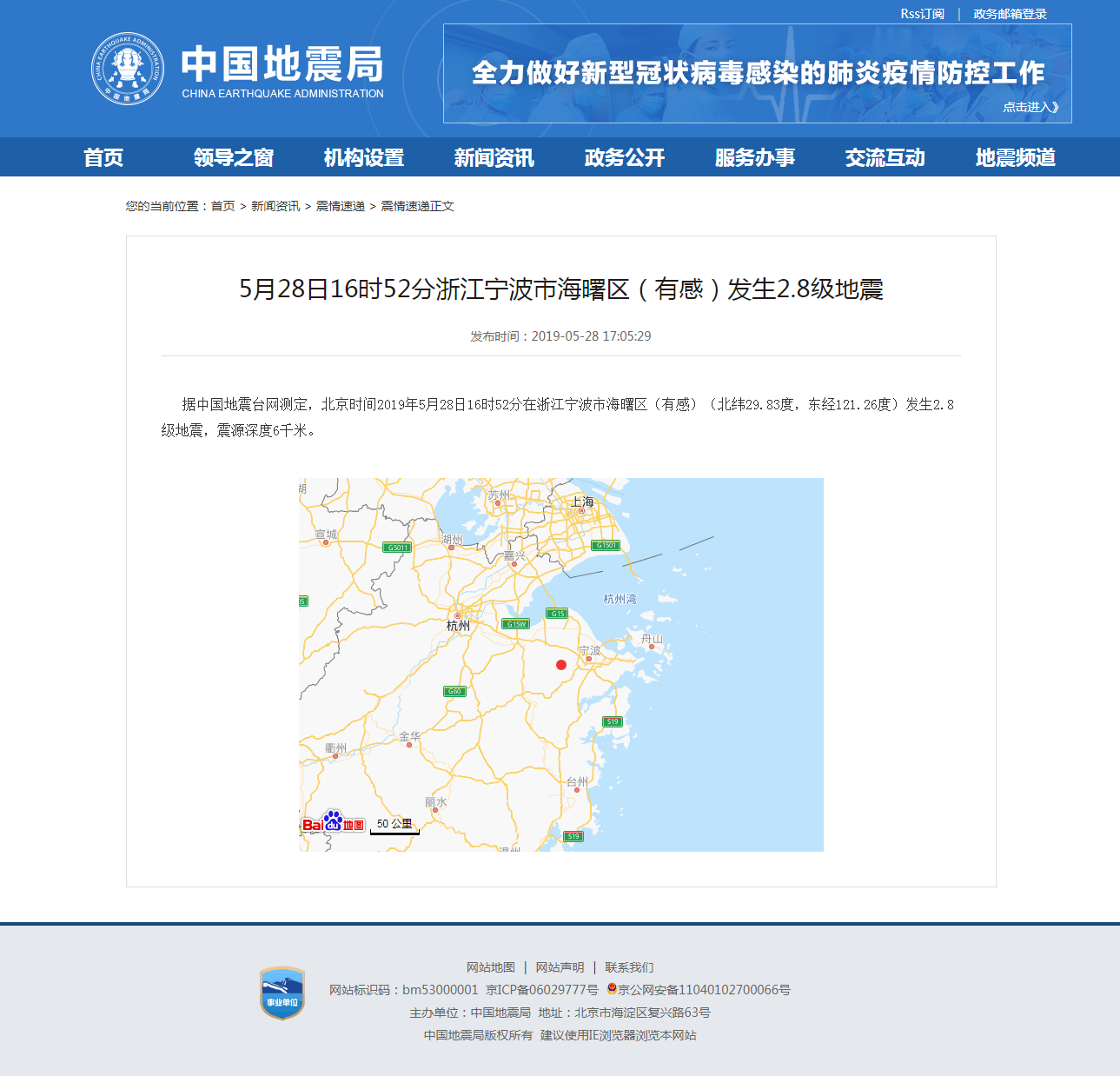Open the 地震频道 navigation item

coord(1015,157)
